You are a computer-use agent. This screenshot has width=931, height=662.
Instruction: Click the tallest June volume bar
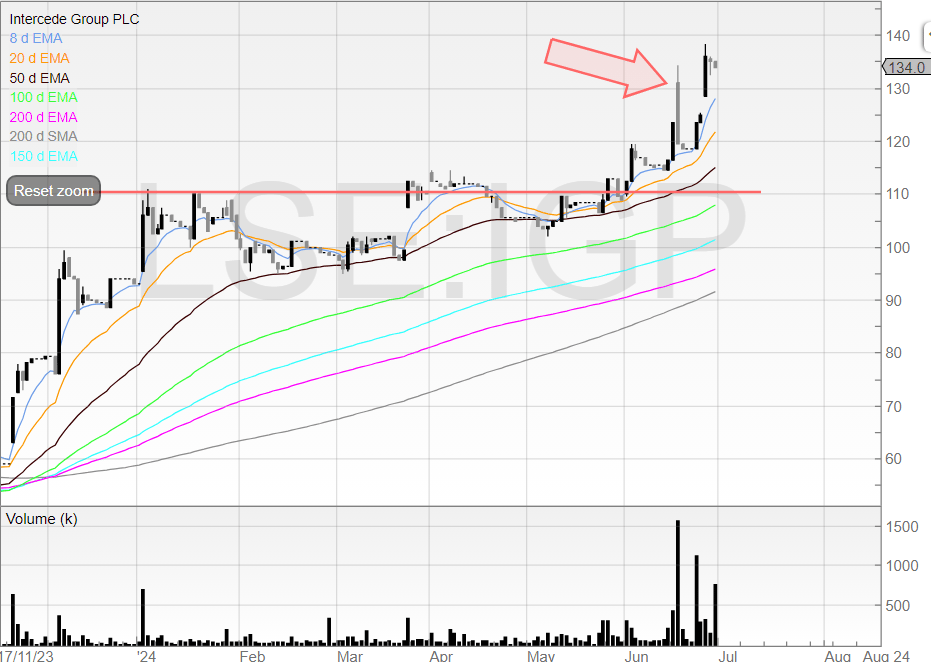pos(678,582)
